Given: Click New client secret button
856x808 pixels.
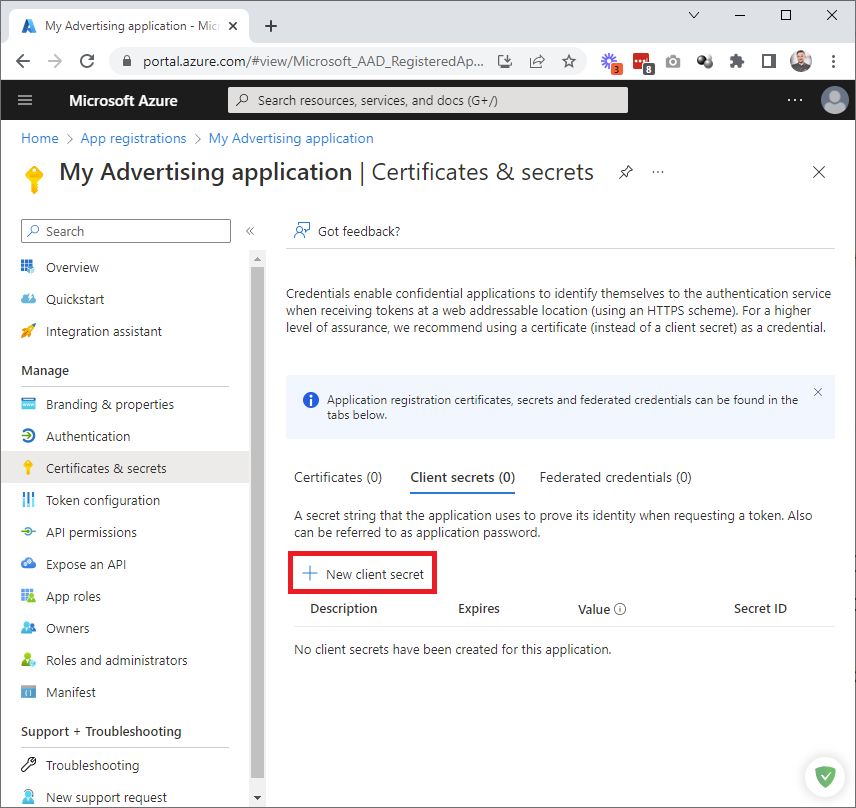Looking at the screenshot, I should [364, 574].
